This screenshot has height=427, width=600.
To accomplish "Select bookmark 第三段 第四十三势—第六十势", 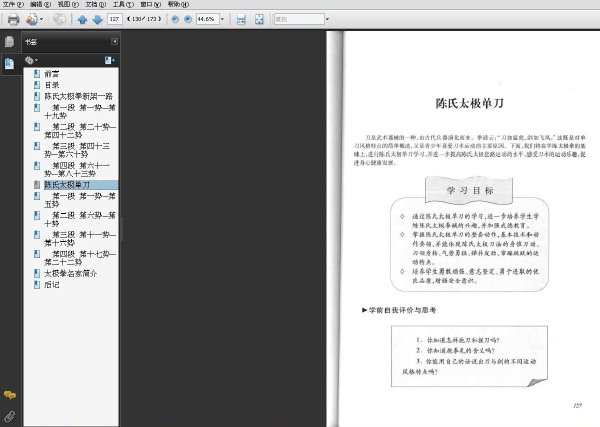I will 77,150.
